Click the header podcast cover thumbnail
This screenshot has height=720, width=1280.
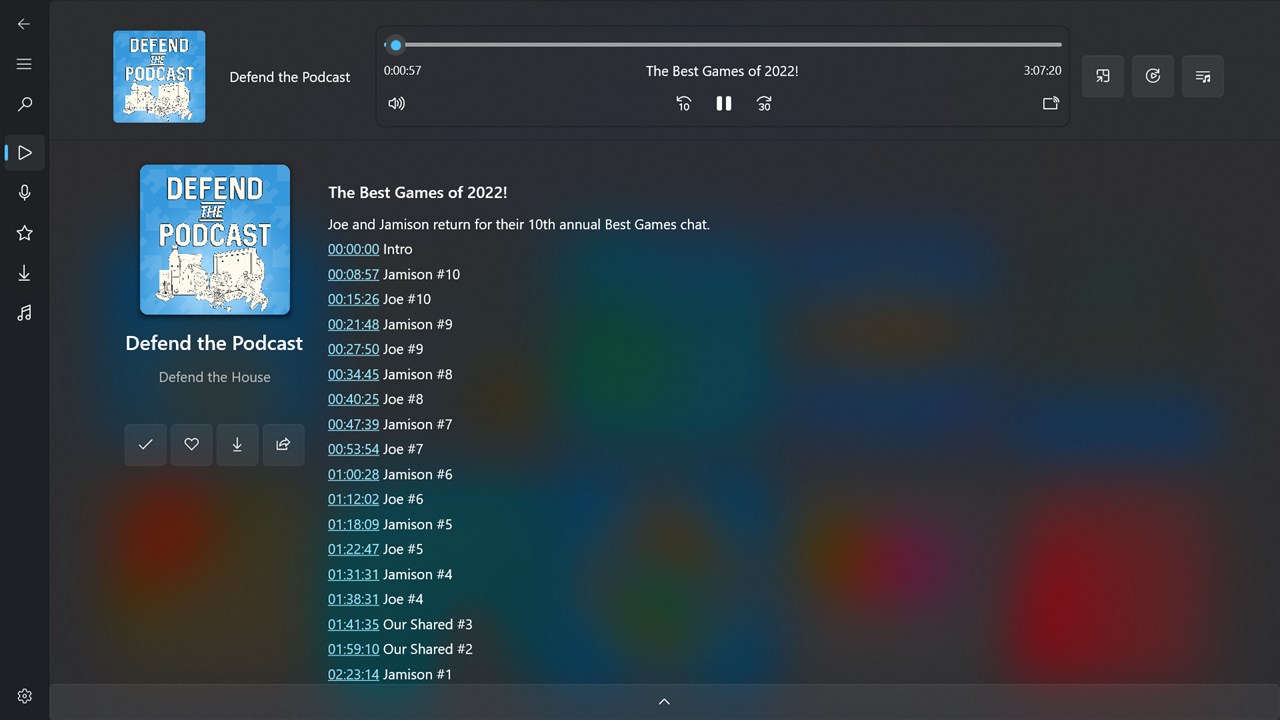point(159,77)
